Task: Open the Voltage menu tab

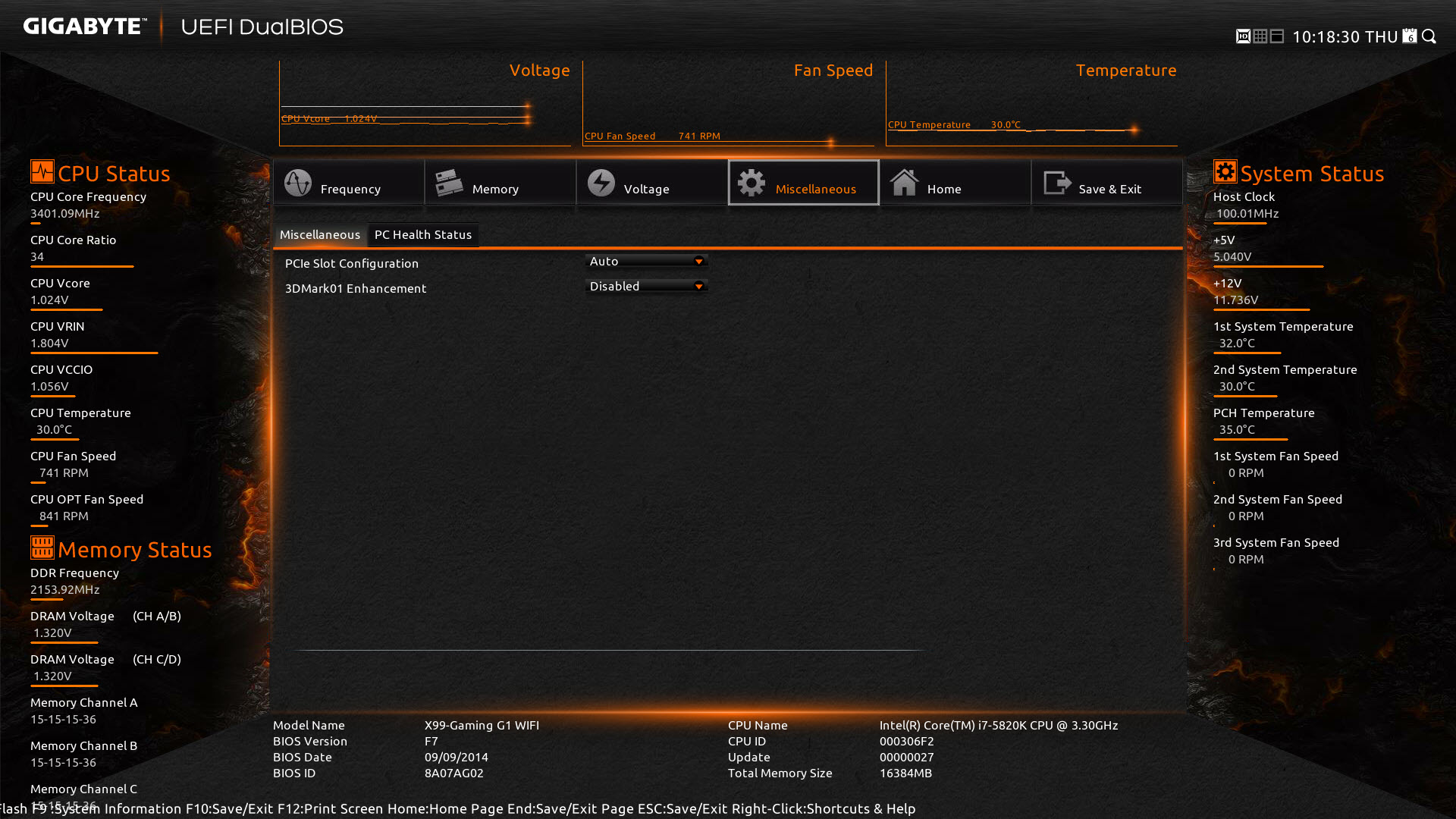Action: click(652, 183)
